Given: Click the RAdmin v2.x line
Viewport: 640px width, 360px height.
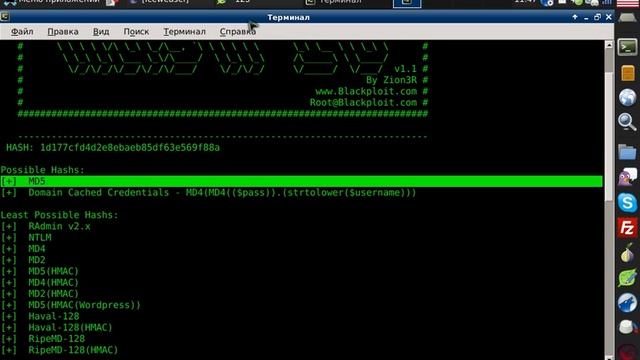Looking at the screenshot, I should 45,226.
